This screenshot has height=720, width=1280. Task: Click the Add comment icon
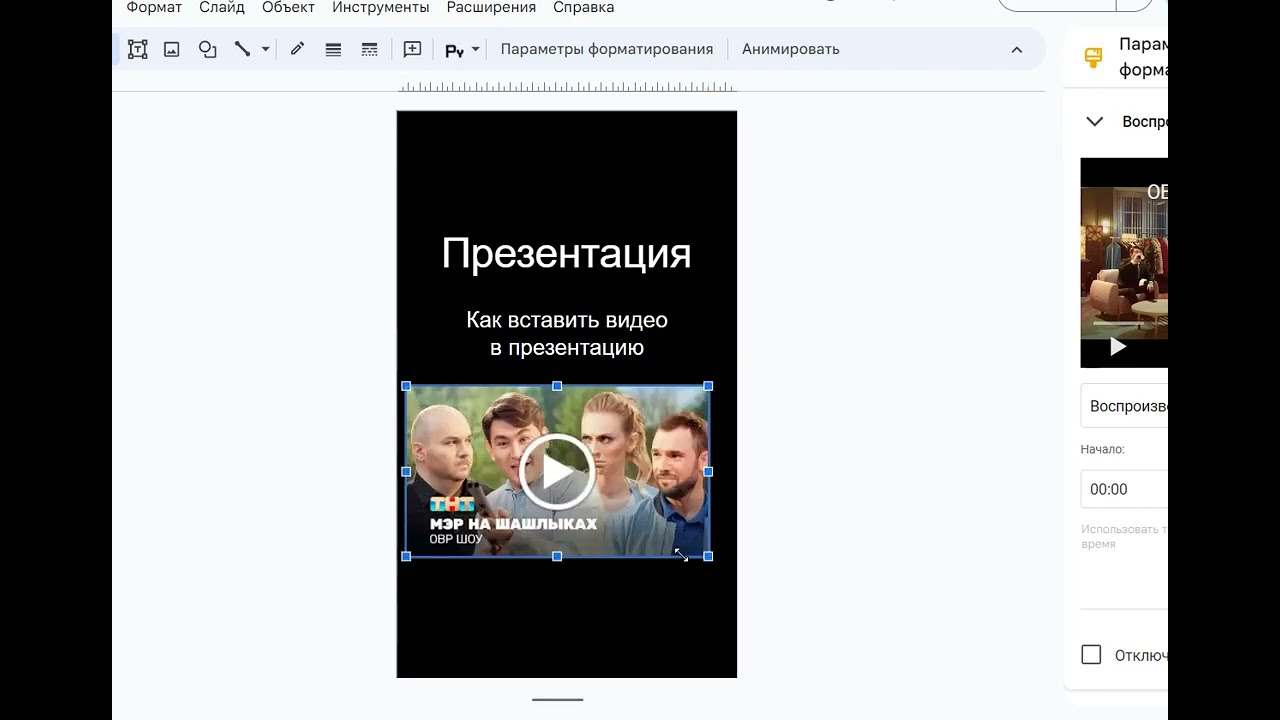click(x=412, y=49)
